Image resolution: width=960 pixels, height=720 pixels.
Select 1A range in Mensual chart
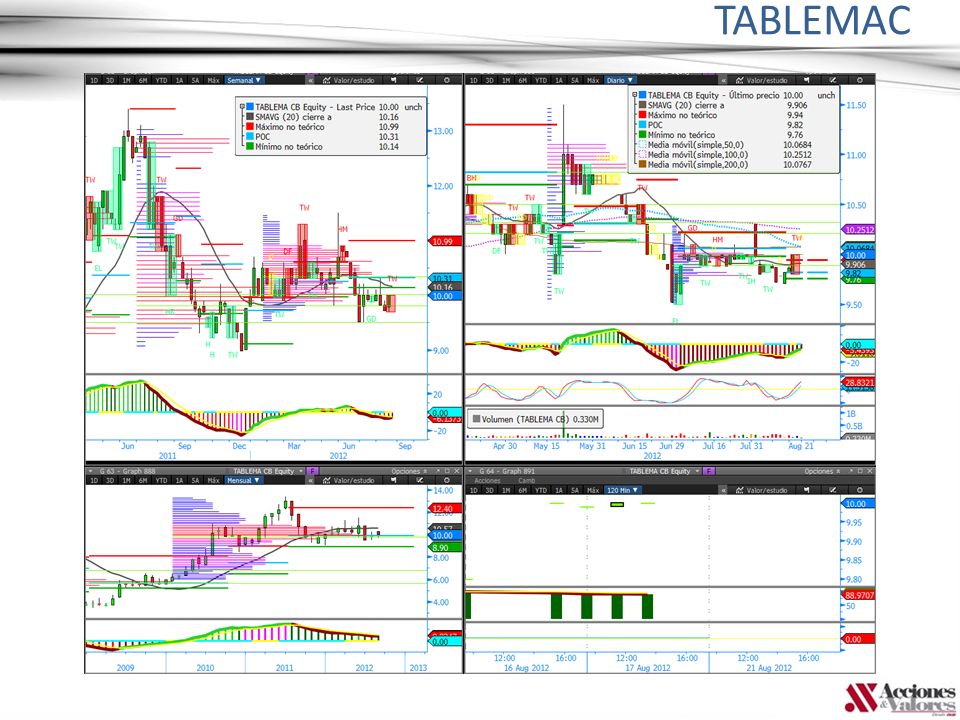pos(179,481)
